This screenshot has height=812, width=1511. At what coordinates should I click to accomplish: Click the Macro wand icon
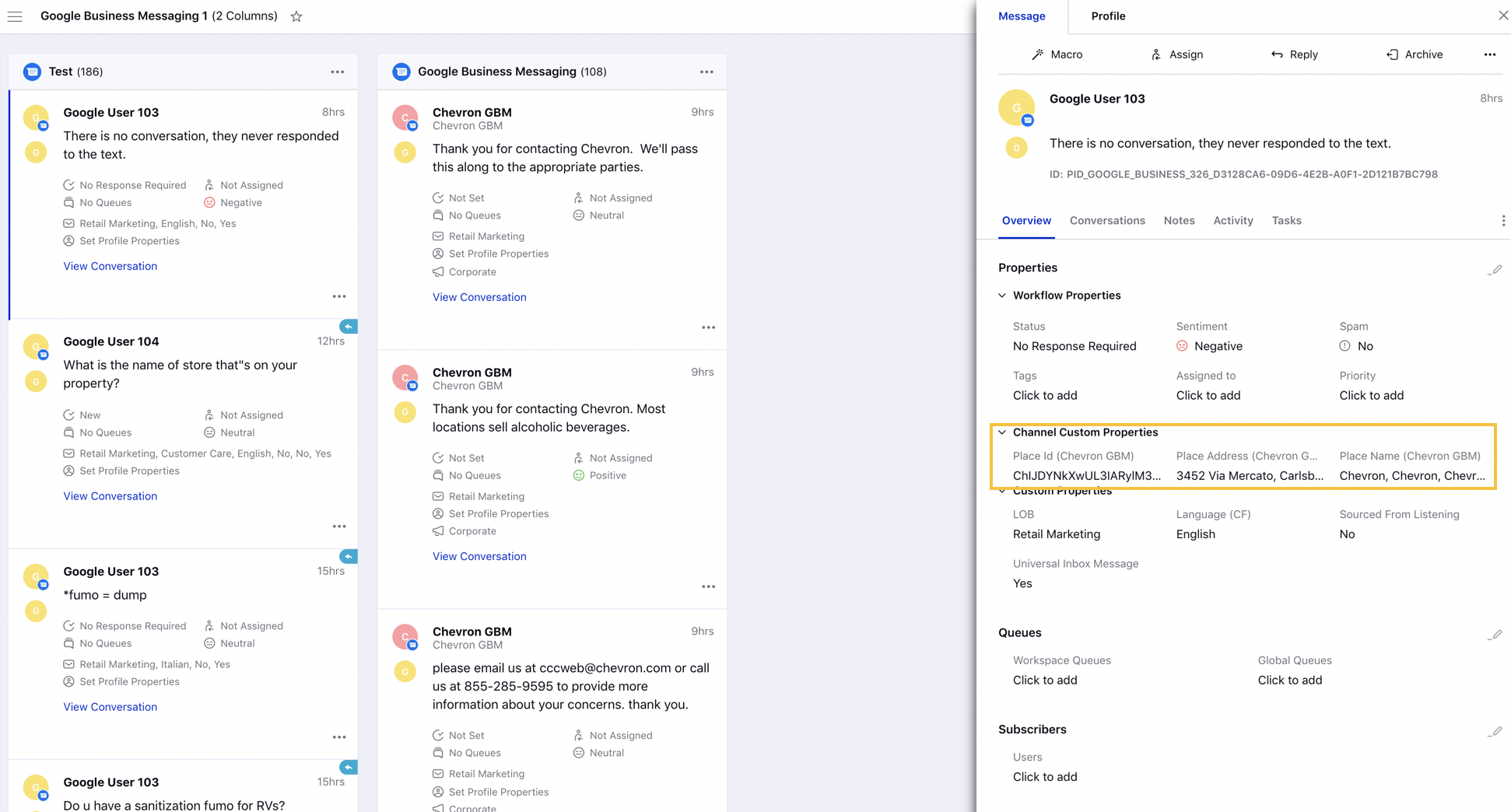[x=1037, y=54]
